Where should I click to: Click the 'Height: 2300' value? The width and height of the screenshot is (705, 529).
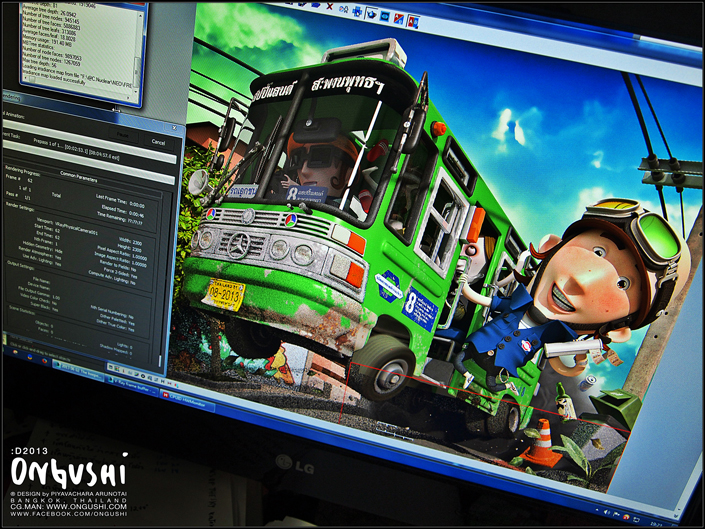[137, 249]
